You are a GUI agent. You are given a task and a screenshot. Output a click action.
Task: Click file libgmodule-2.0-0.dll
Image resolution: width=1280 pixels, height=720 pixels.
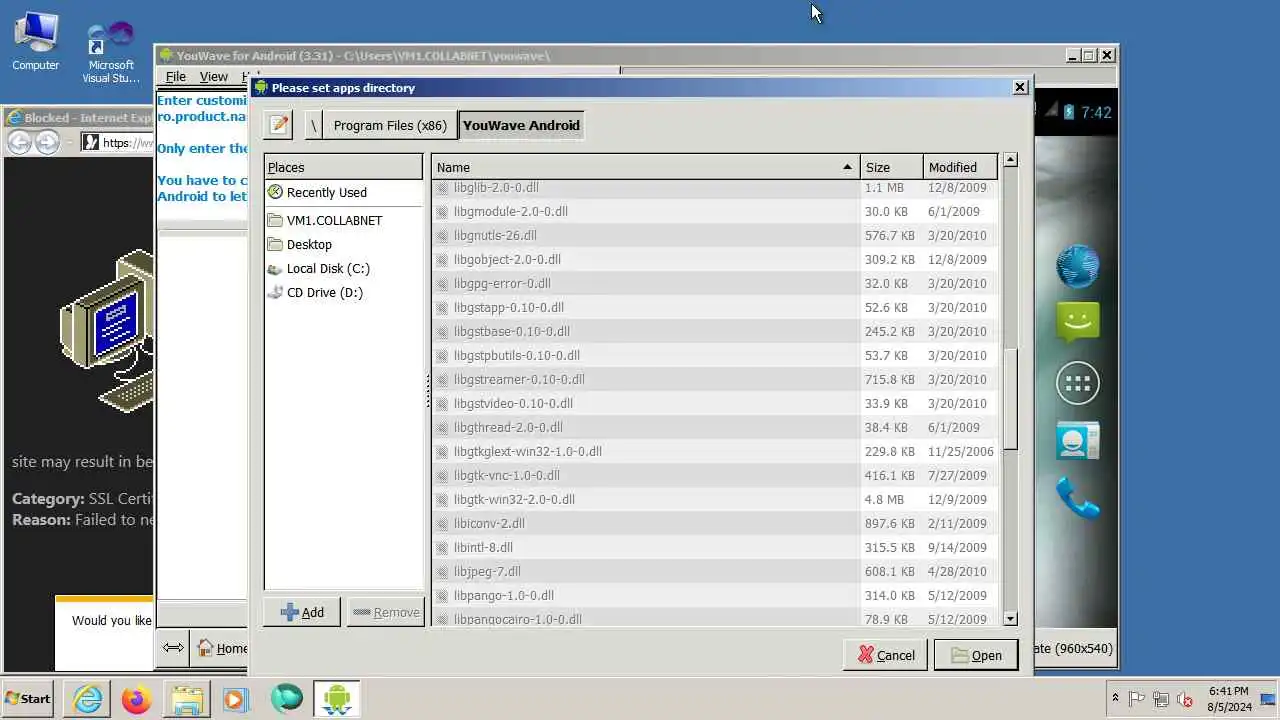pyautogui.click(x=510, y=211)
